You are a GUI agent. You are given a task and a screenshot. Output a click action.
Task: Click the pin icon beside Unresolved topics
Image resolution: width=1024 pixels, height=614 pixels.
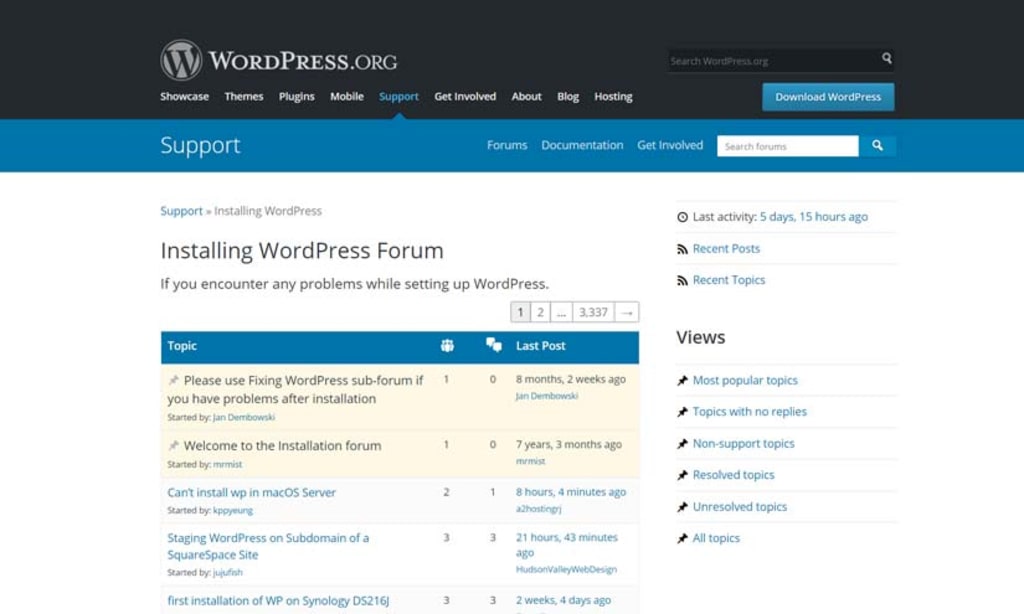(682, 507)
